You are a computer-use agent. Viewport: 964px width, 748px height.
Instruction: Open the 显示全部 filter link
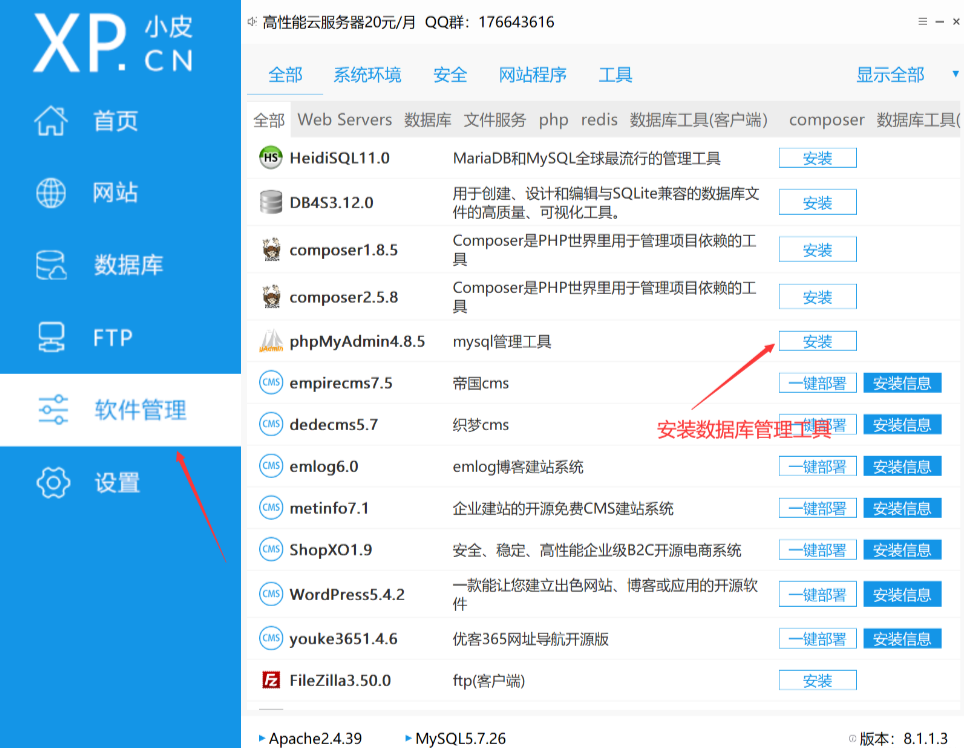click(x=890, y=75)
